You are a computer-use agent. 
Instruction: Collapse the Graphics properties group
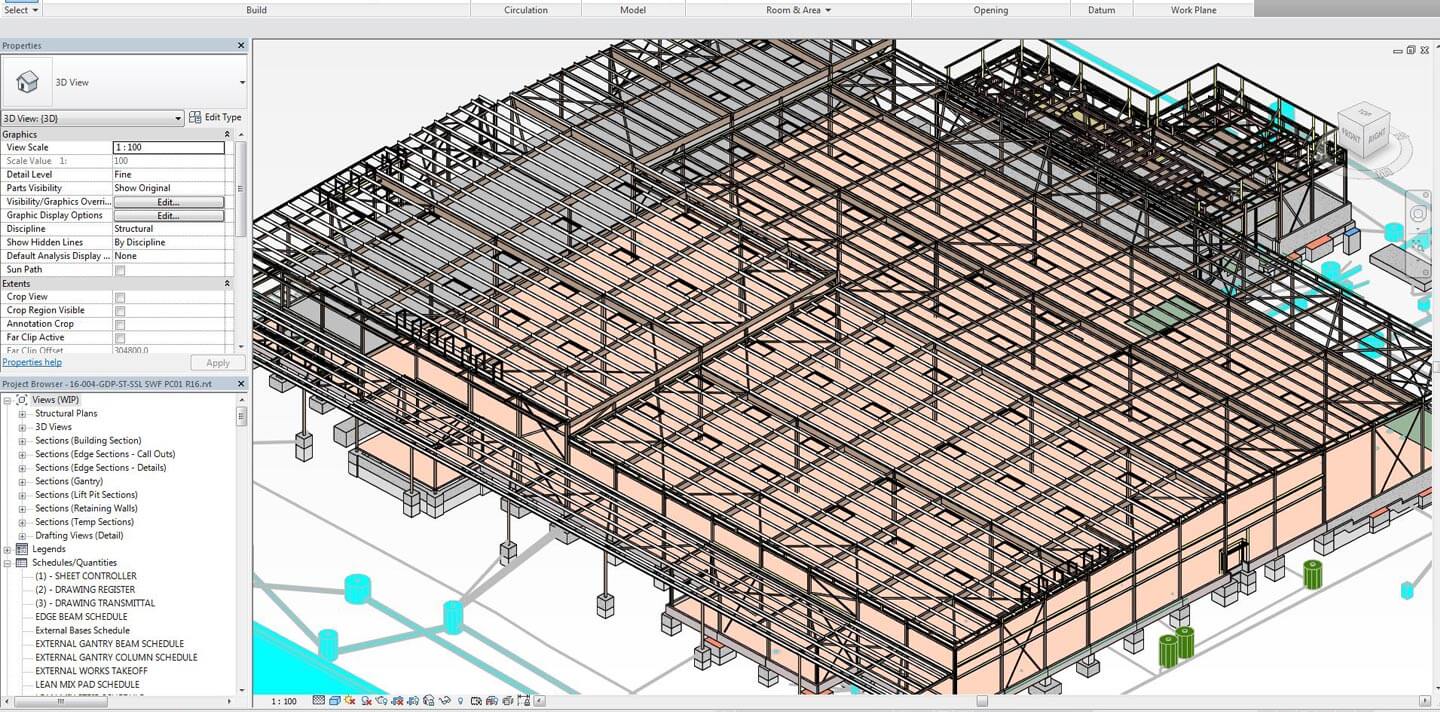[x=227, y=134]
